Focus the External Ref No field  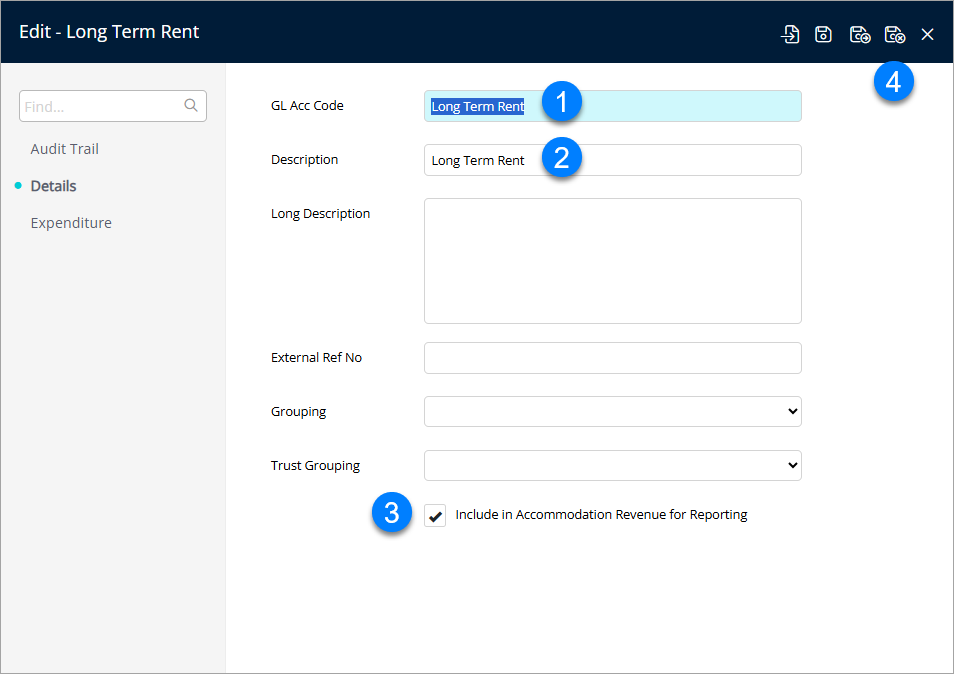click(612, 358)
